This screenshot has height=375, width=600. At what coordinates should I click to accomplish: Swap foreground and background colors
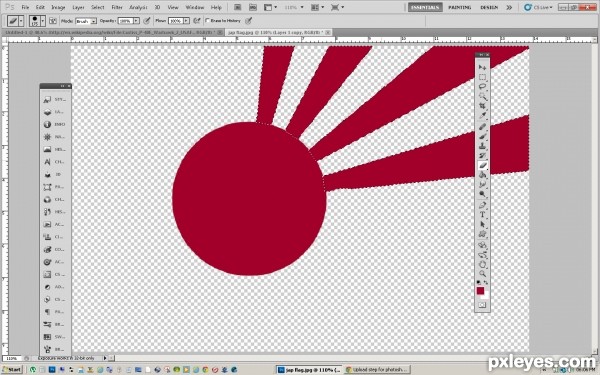pyautogui.click(x=486, y=282)
